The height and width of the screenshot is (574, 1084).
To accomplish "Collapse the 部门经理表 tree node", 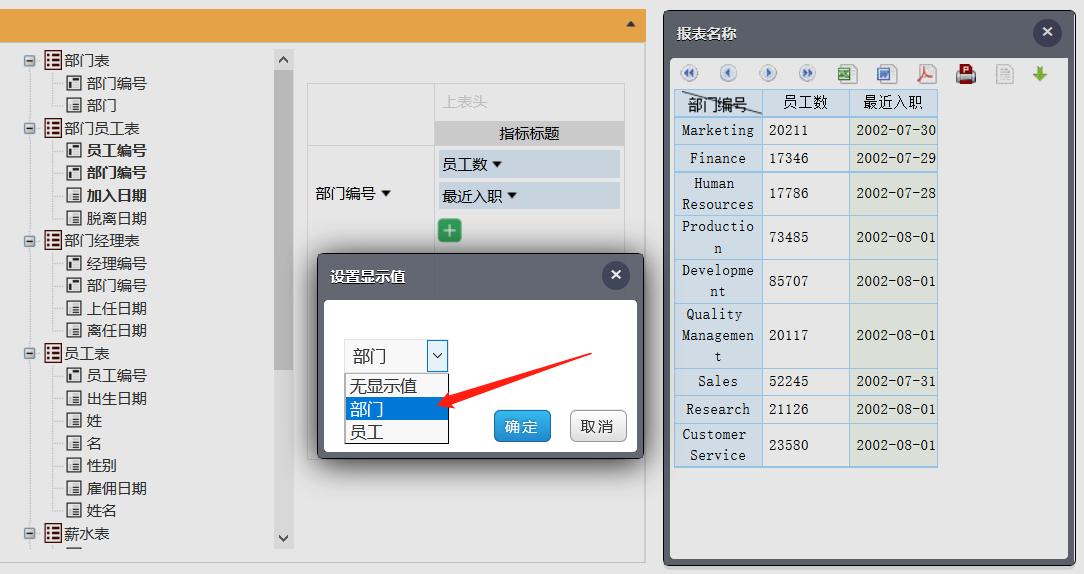I will 30,241.
